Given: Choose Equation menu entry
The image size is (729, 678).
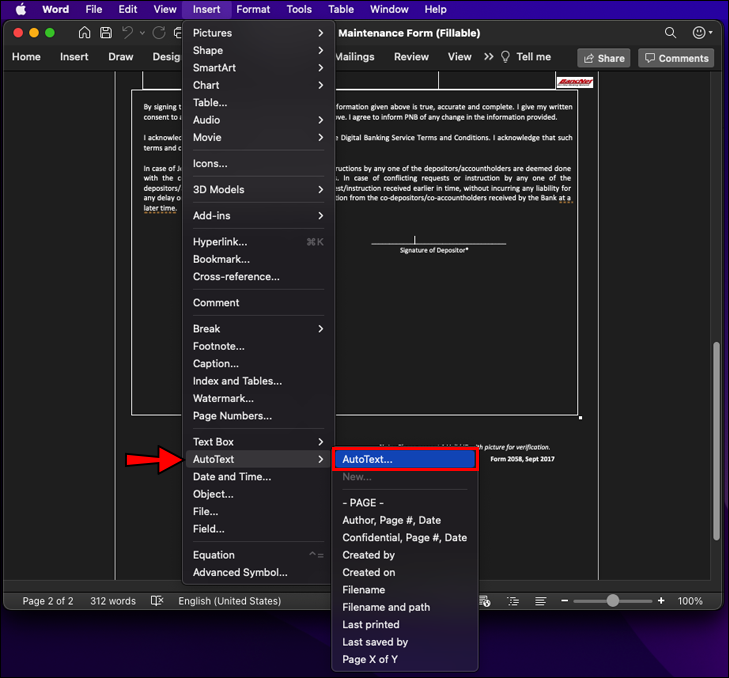Looking at the screenshot, I should [258, 555].
